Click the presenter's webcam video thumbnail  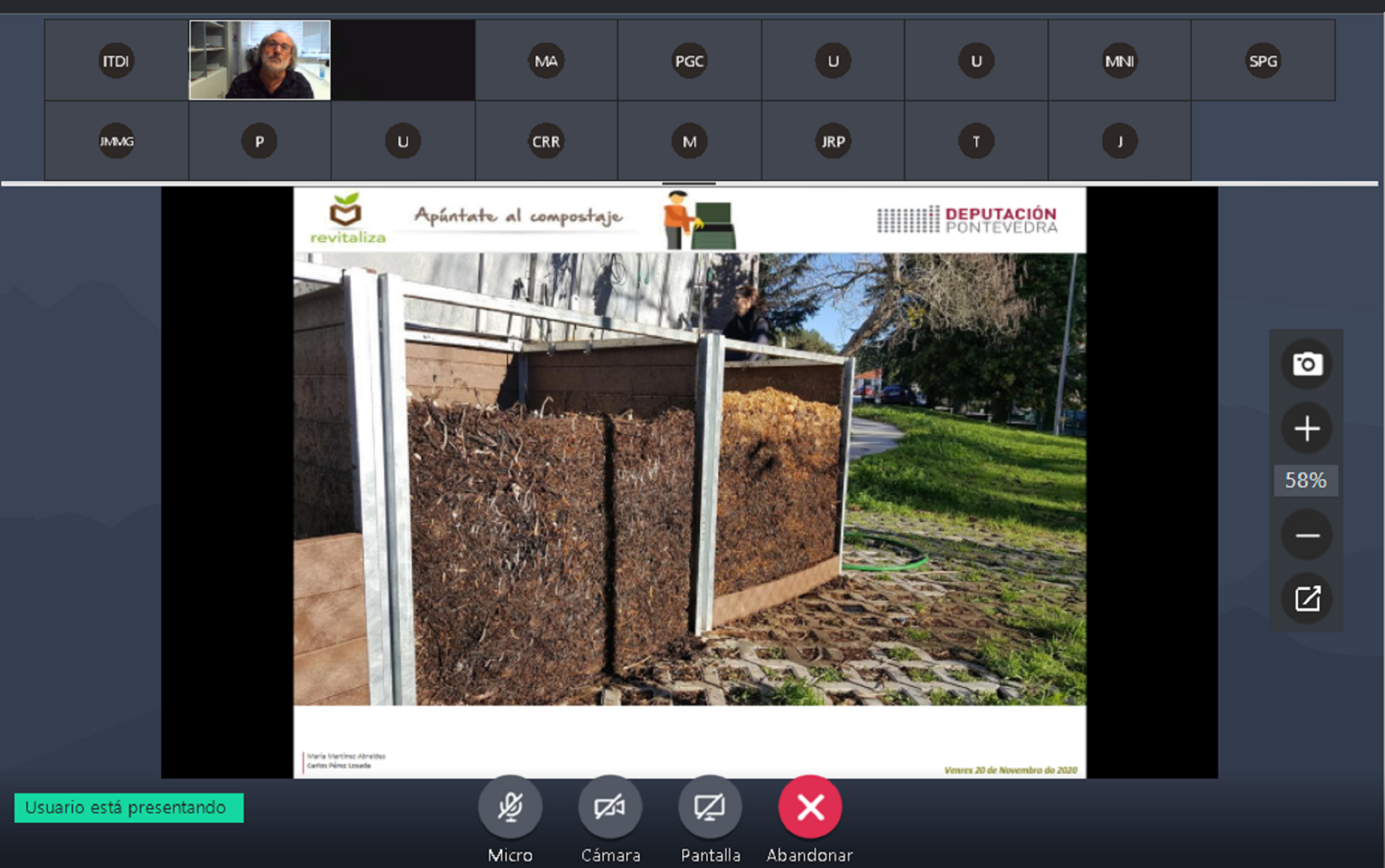tap(259, 60)
